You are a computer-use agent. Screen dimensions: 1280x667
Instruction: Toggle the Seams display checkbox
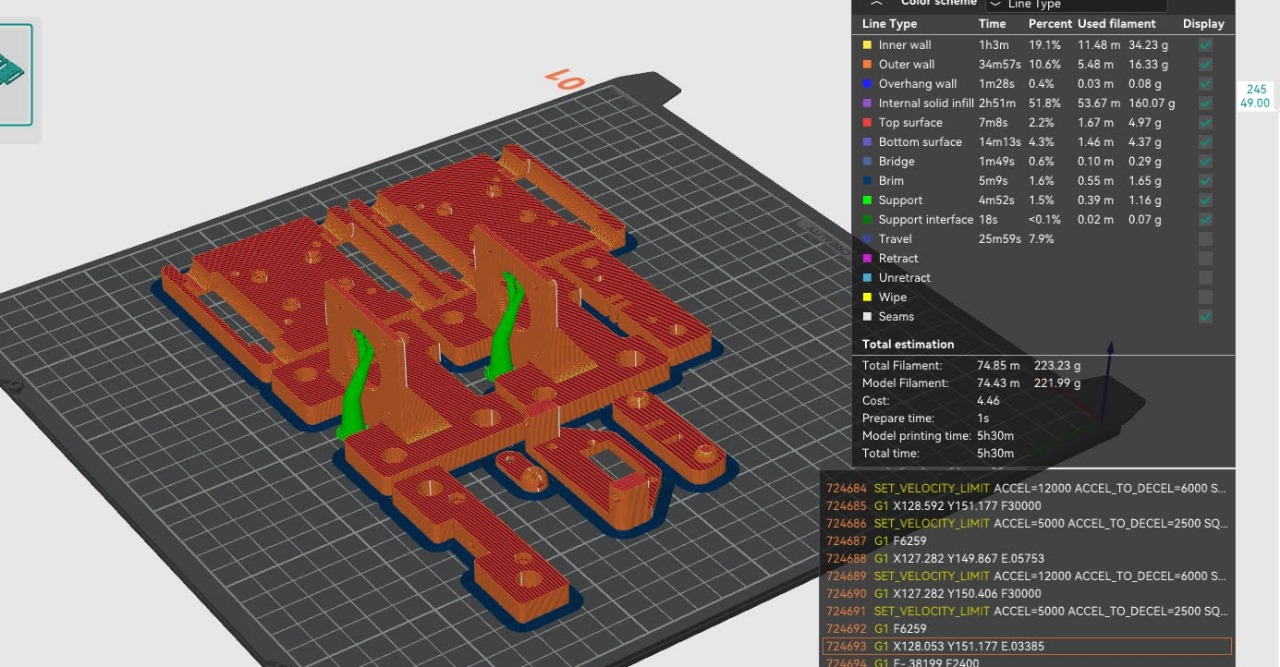click(x=1206, y=316)
